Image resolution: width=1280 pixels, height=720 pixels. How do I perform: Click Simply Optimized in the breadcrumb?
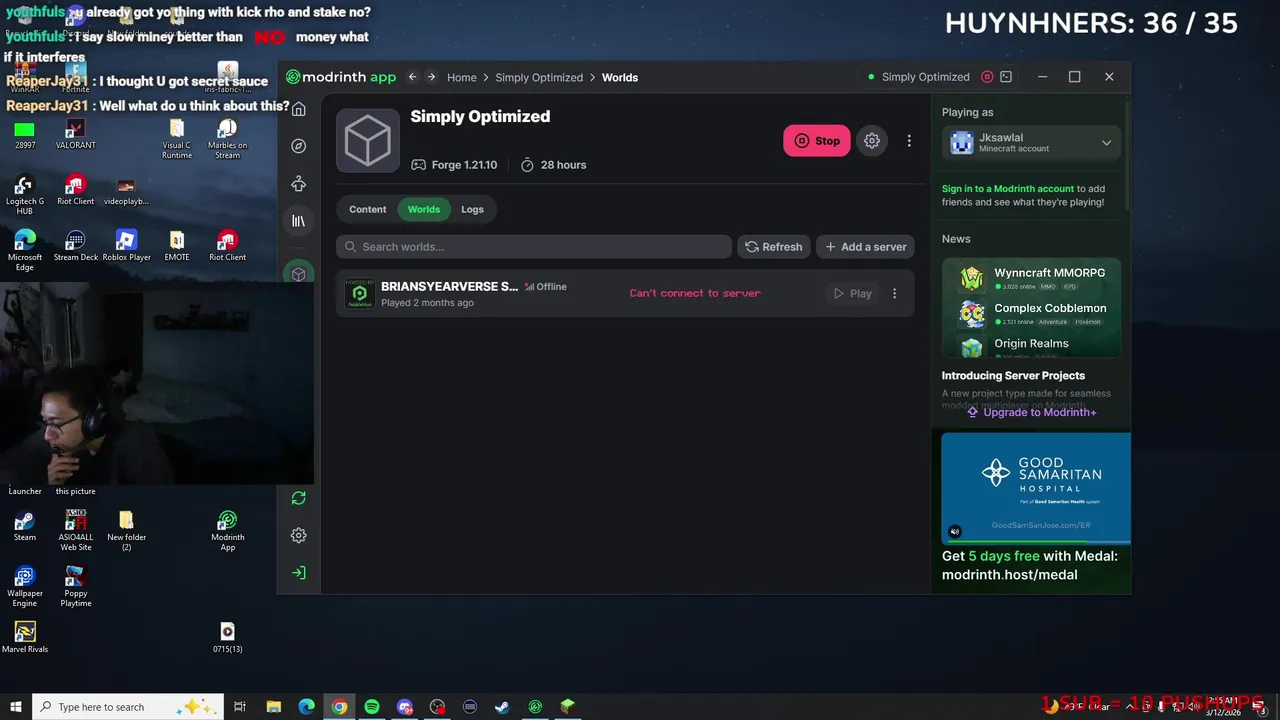click(539, 77)
